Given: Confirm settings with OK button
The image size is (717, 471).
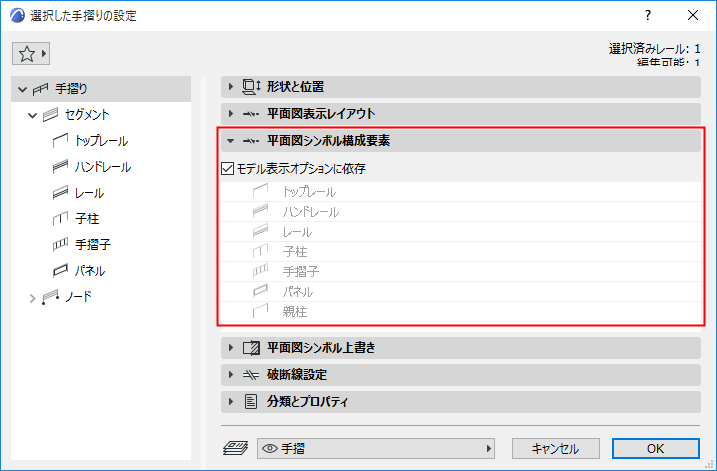Looking at the screenshot, I should click(656, 449).
